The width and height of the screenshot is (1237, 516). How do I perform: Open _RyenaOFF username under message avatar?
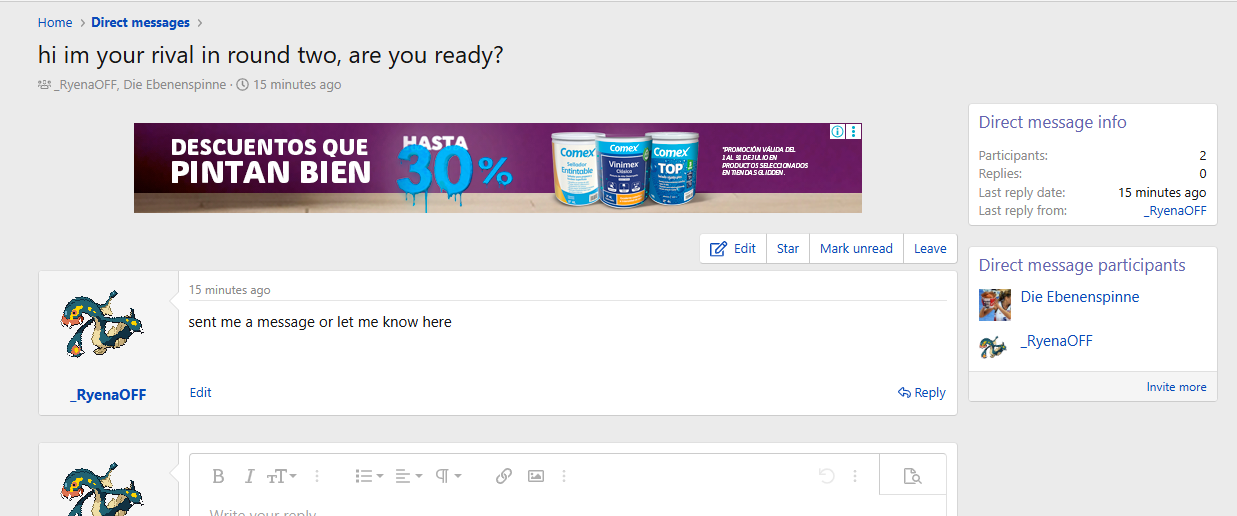pyautogui.click(x=108, y=395)
